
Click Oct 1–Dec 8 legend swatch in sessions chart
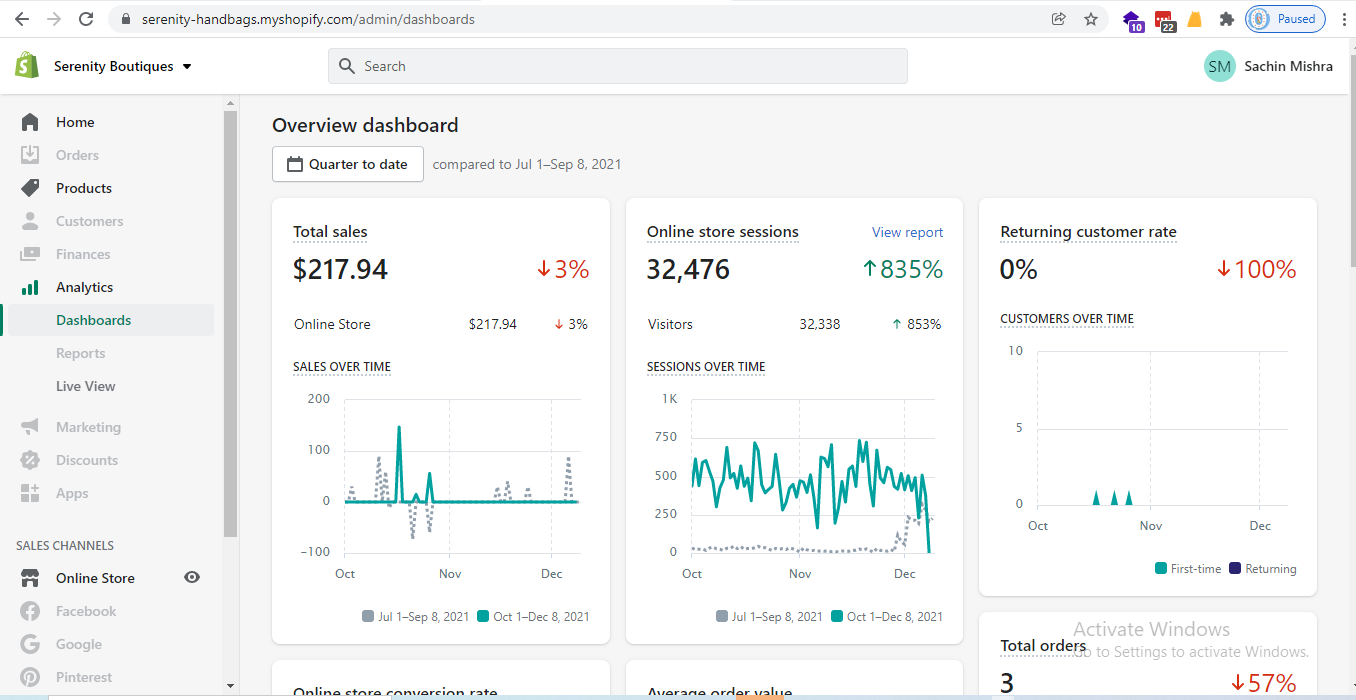(x=836, y=617)
